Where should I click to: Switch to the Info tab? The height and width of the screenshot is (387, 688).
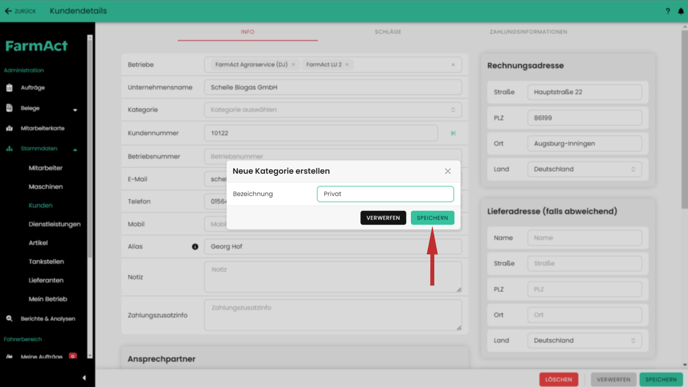247,32
